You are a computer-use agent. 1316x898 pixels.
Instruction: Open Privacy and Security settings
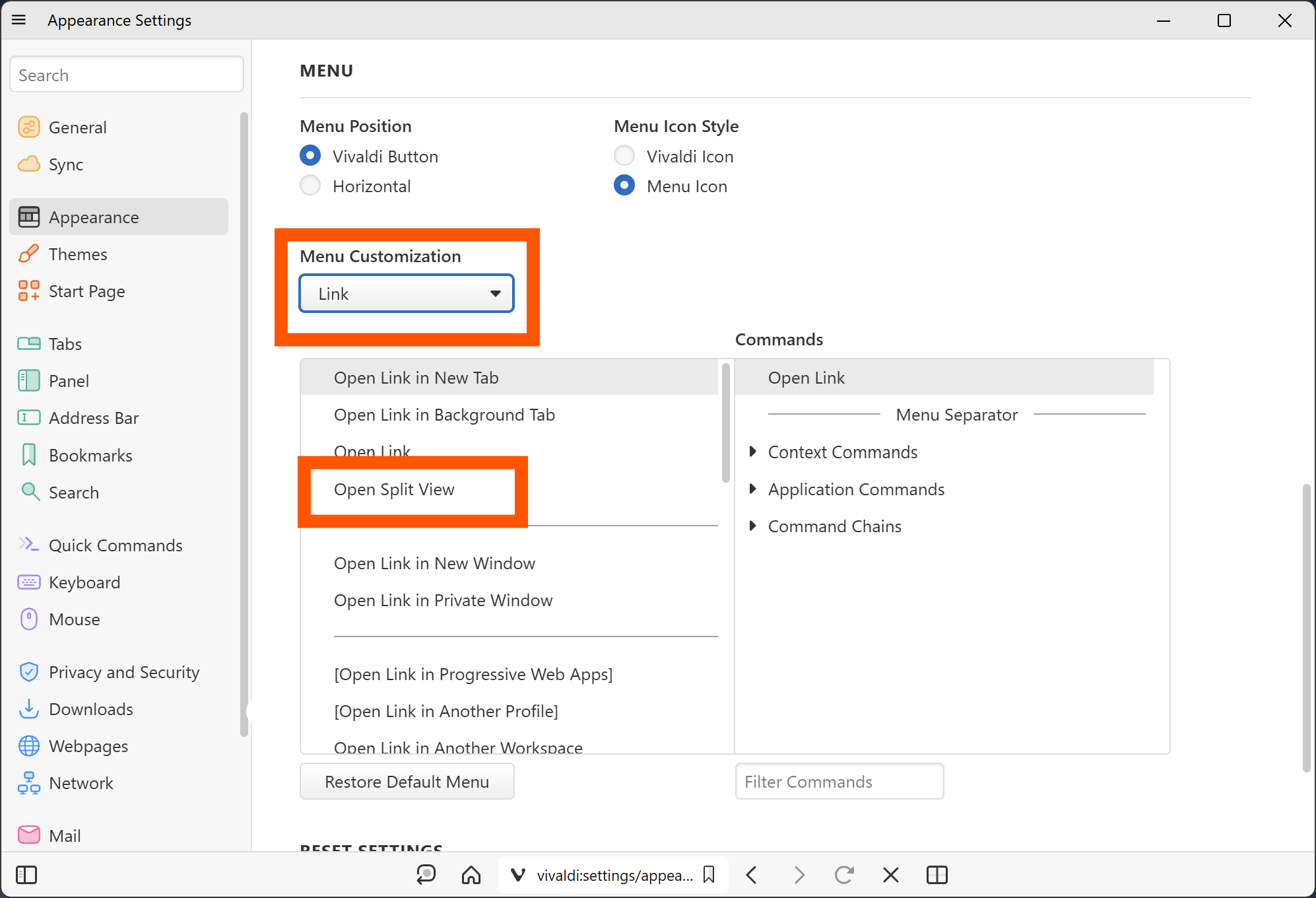click(119, 672)
